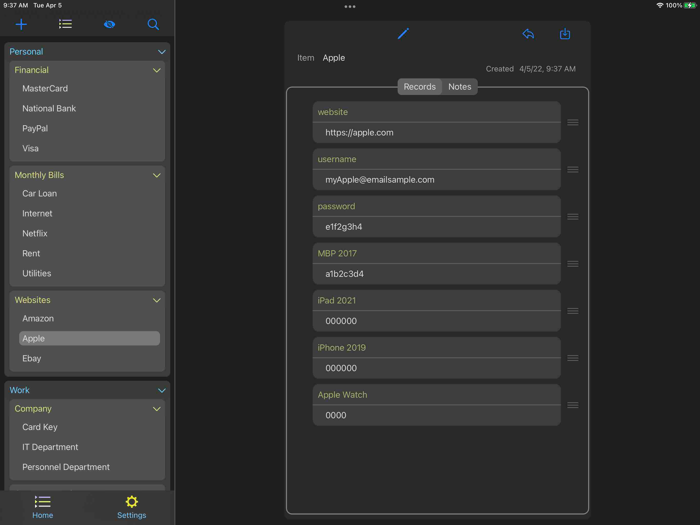
Task: Click the username value myApple@emailsample.com
Action: [x=380, y=180]
